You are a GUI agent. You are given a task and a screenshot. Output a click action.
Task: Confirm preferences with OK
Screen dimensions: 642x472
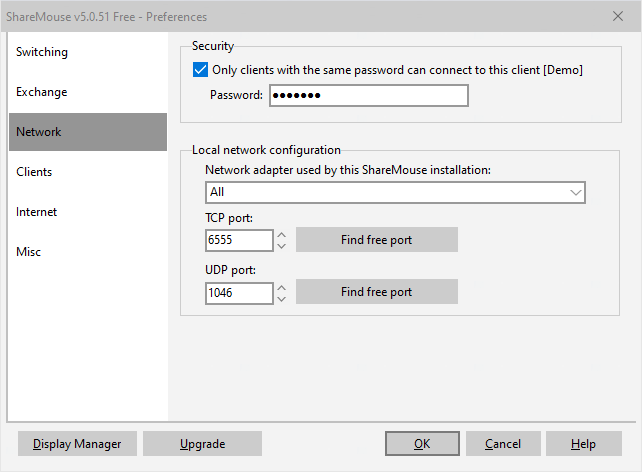[422, 444]
